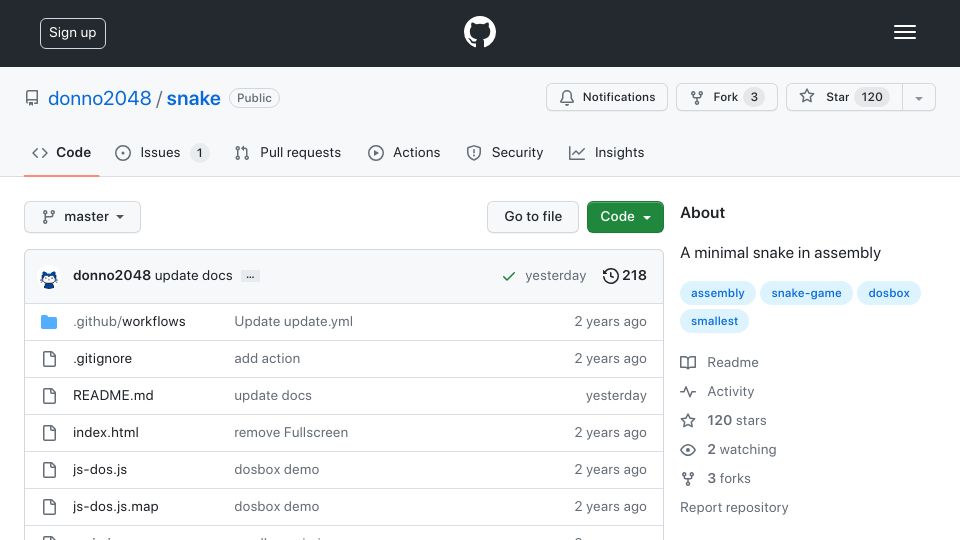
Task: Click the dosbox topic tag
Action: [889, 293]
